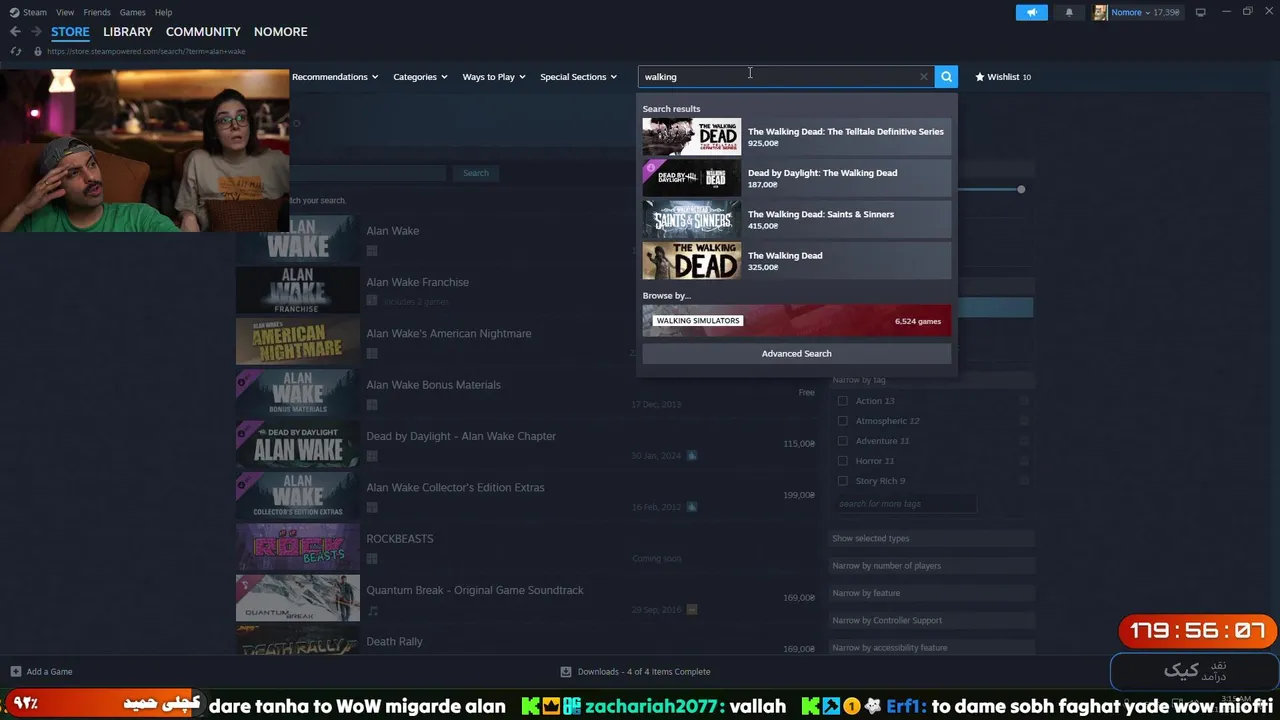Submit search with the magnifier button

946,77
